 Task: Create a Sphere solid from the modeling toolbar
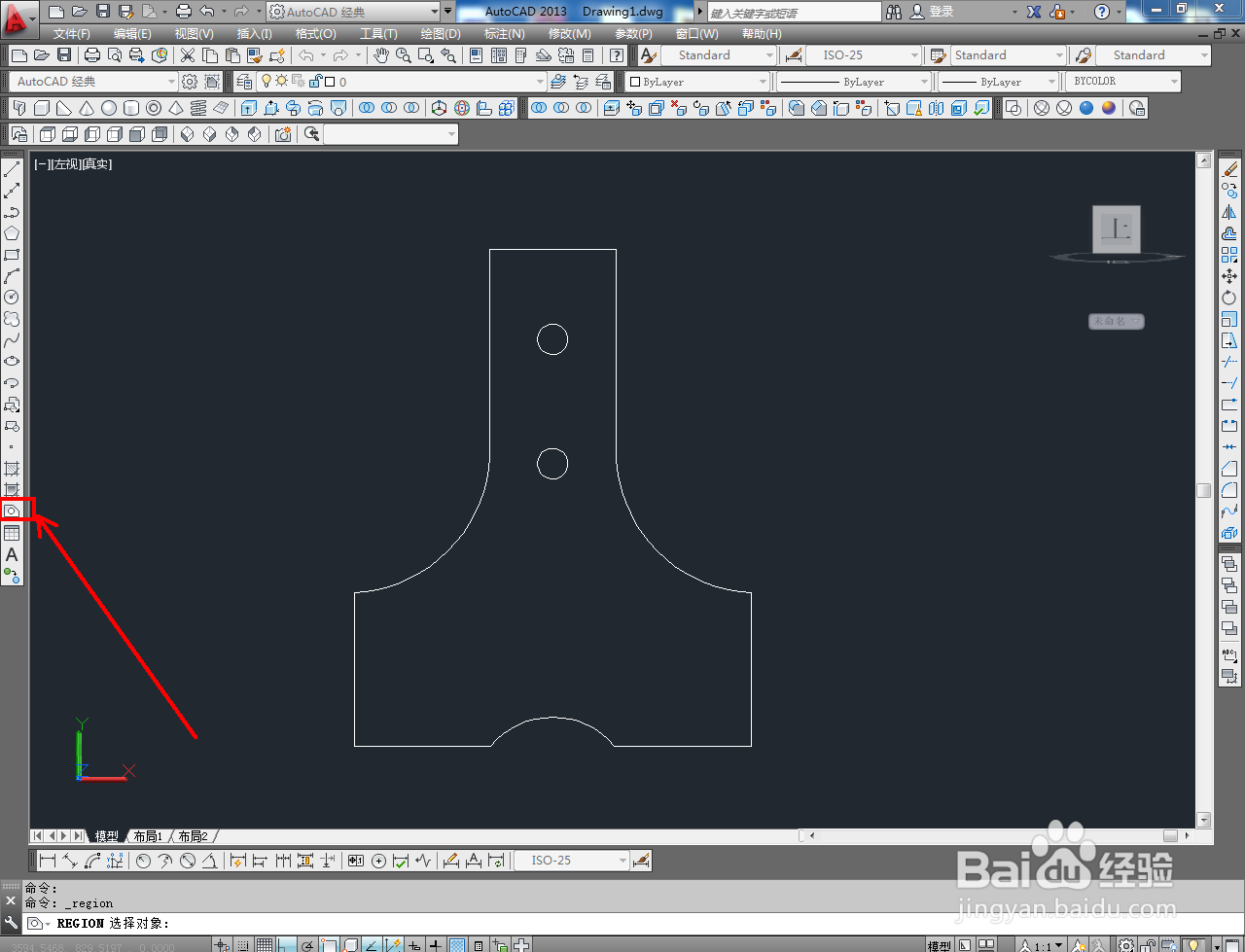(109, 108)
